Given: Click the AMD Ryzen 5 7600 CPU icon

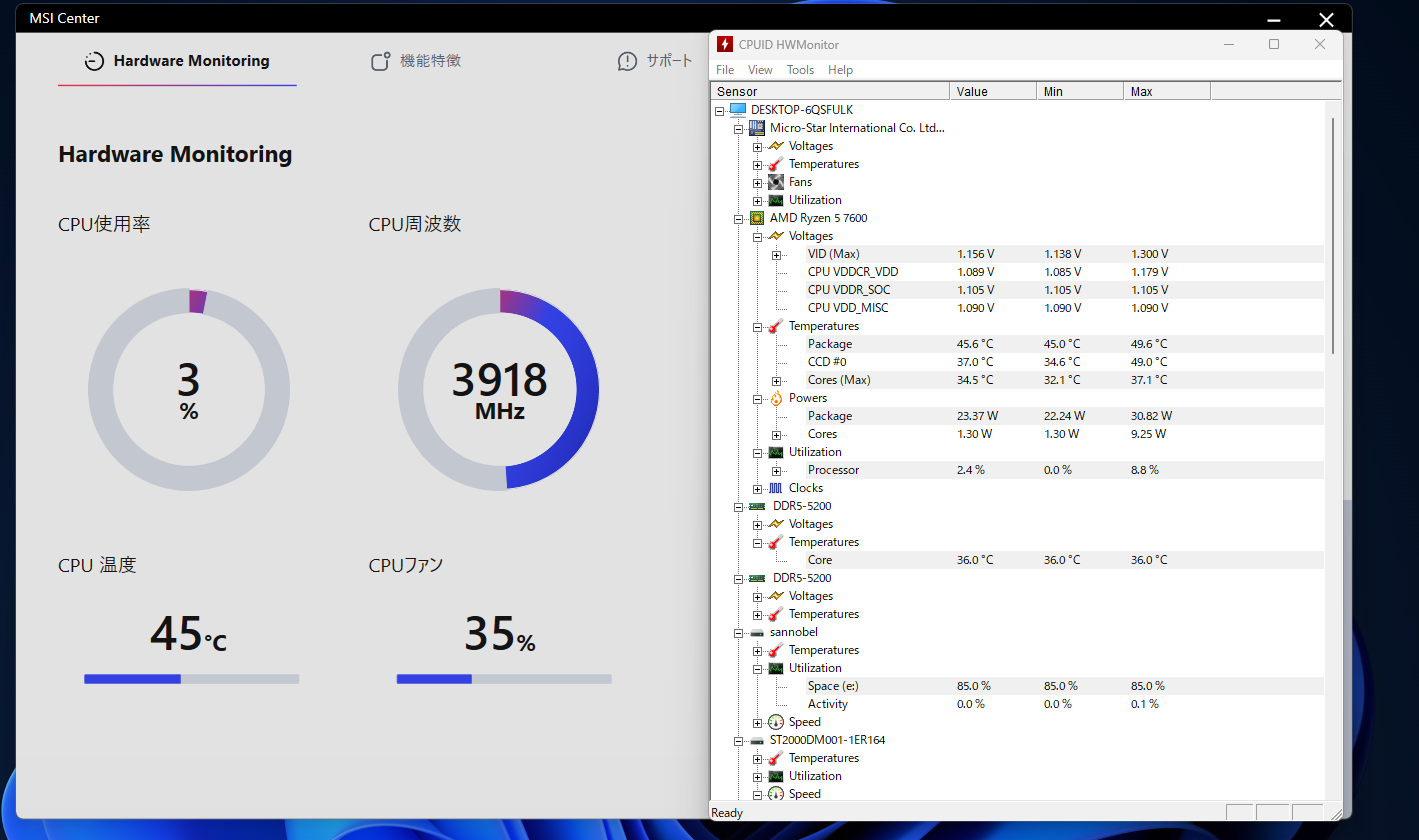Looking at the screenshot, I should (757, 218).
